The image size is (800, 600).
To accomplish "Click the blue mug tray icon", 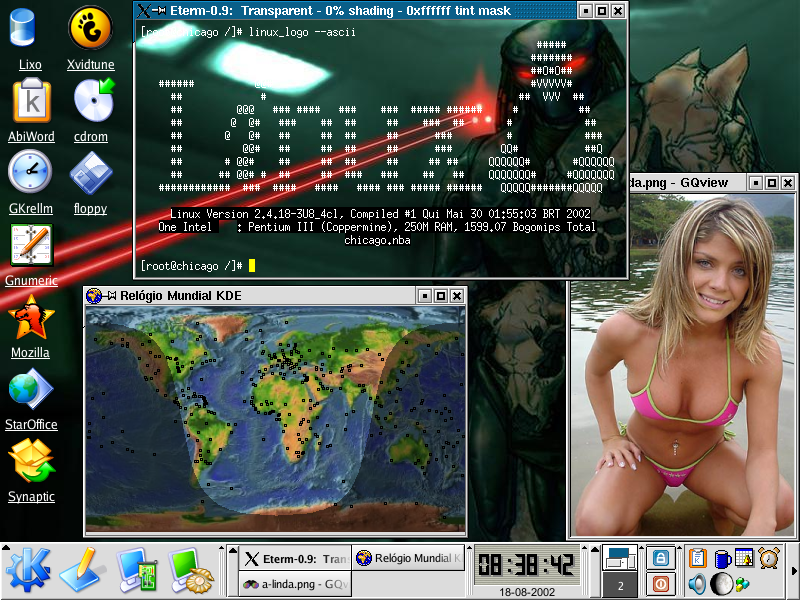I will (x=722, y=559).
